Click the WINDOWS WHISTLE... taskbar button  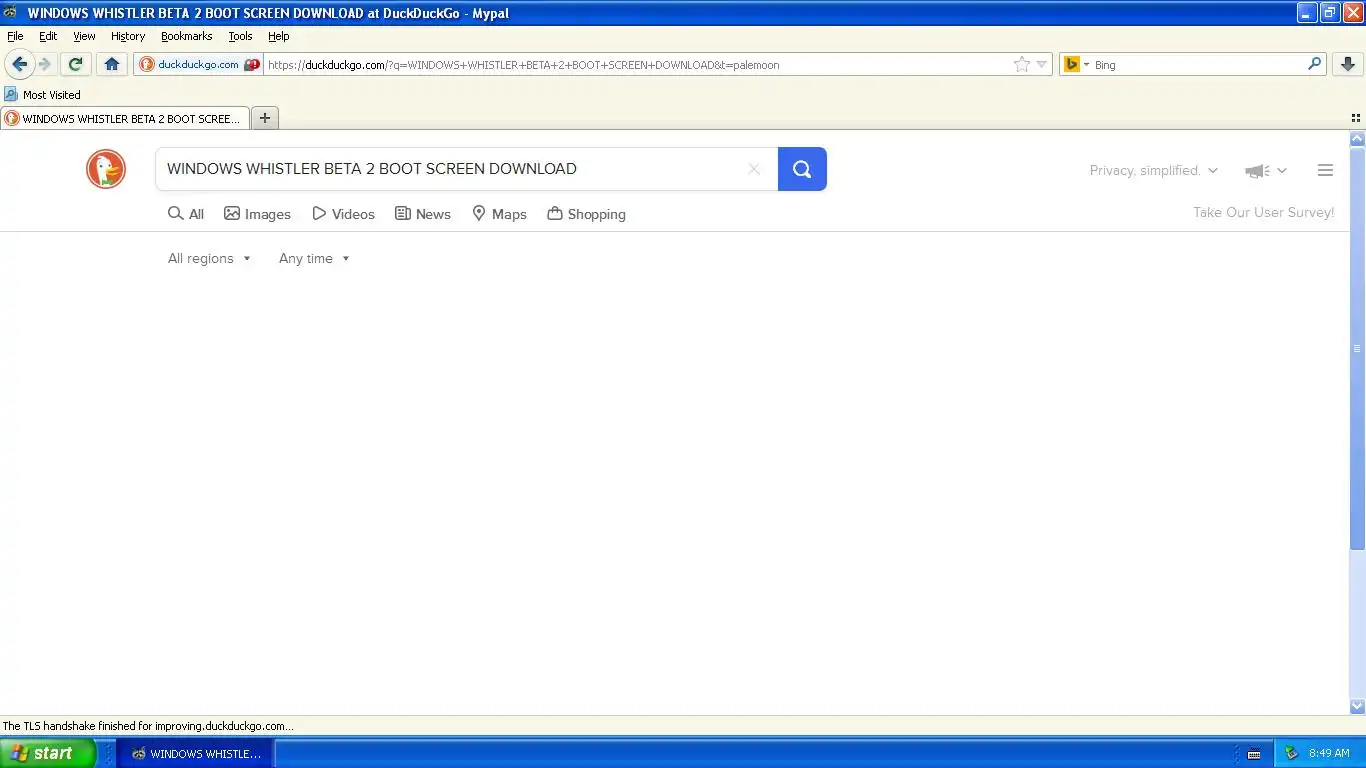point(194,754)
